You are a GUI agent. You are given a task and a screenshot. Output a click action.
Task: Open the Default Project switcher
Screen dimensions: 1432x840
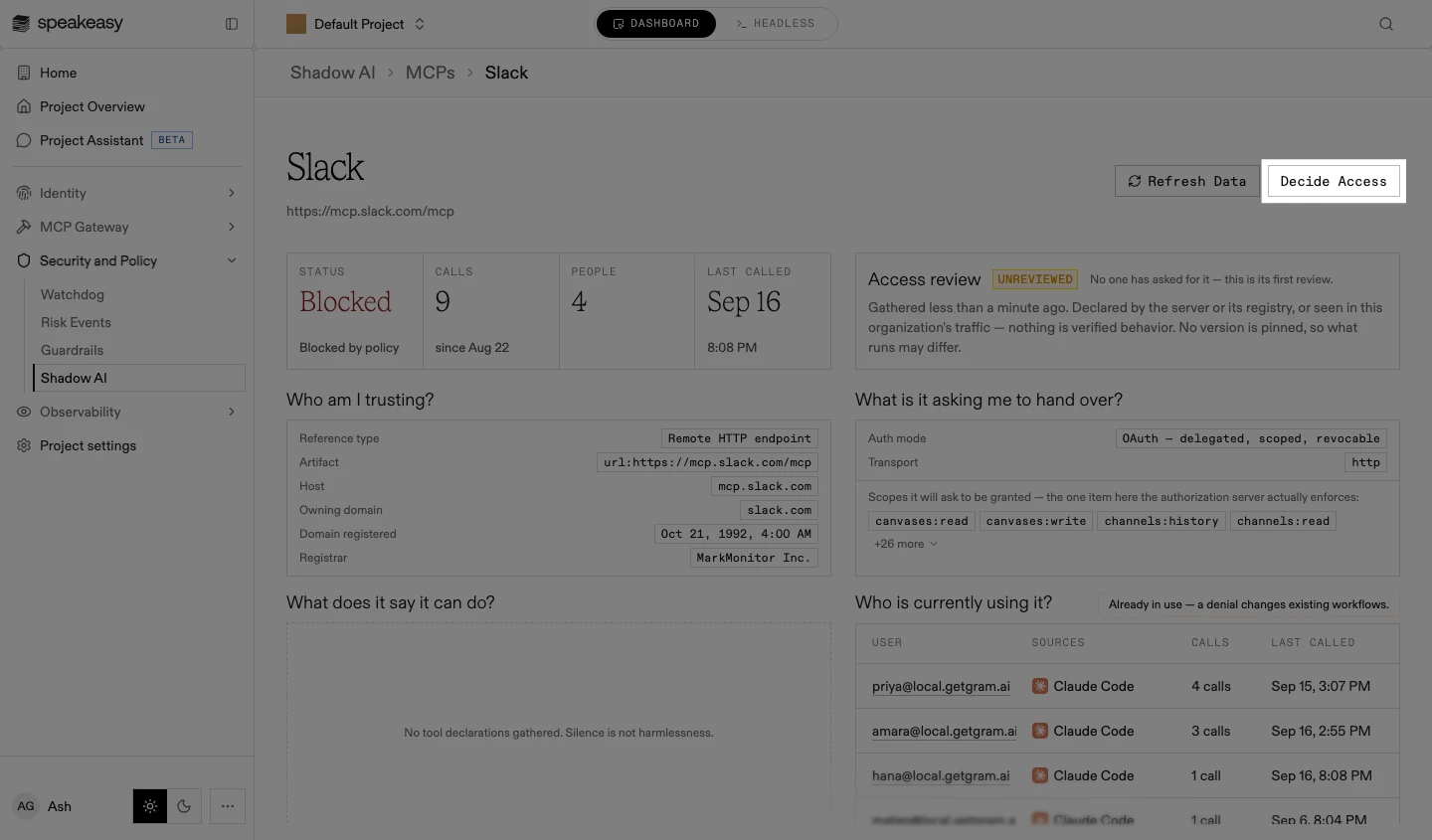click(x=356, y=24)
